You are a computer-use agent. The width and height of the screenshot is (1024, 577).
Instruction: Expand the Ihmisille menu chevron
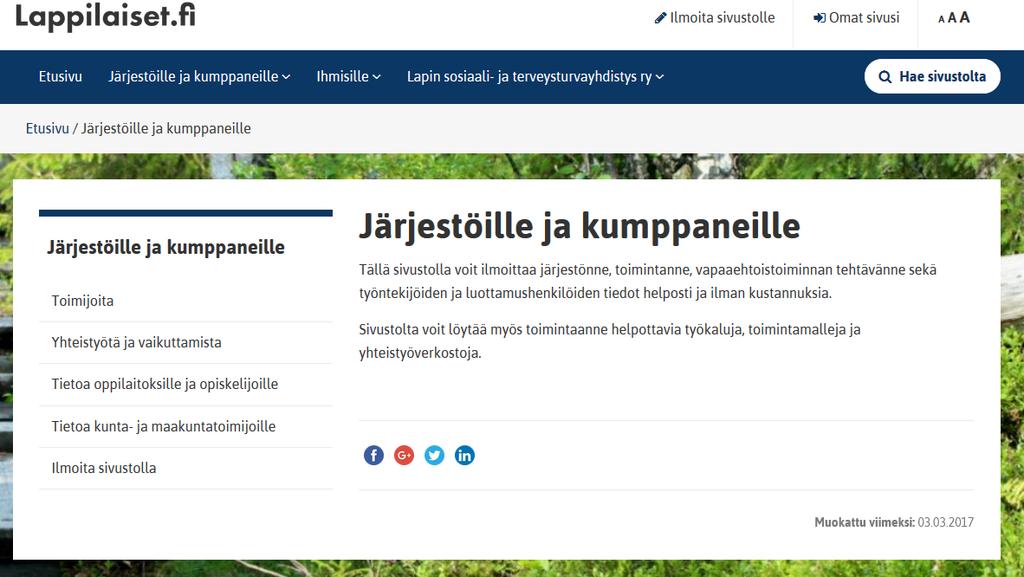pos(376,77)
